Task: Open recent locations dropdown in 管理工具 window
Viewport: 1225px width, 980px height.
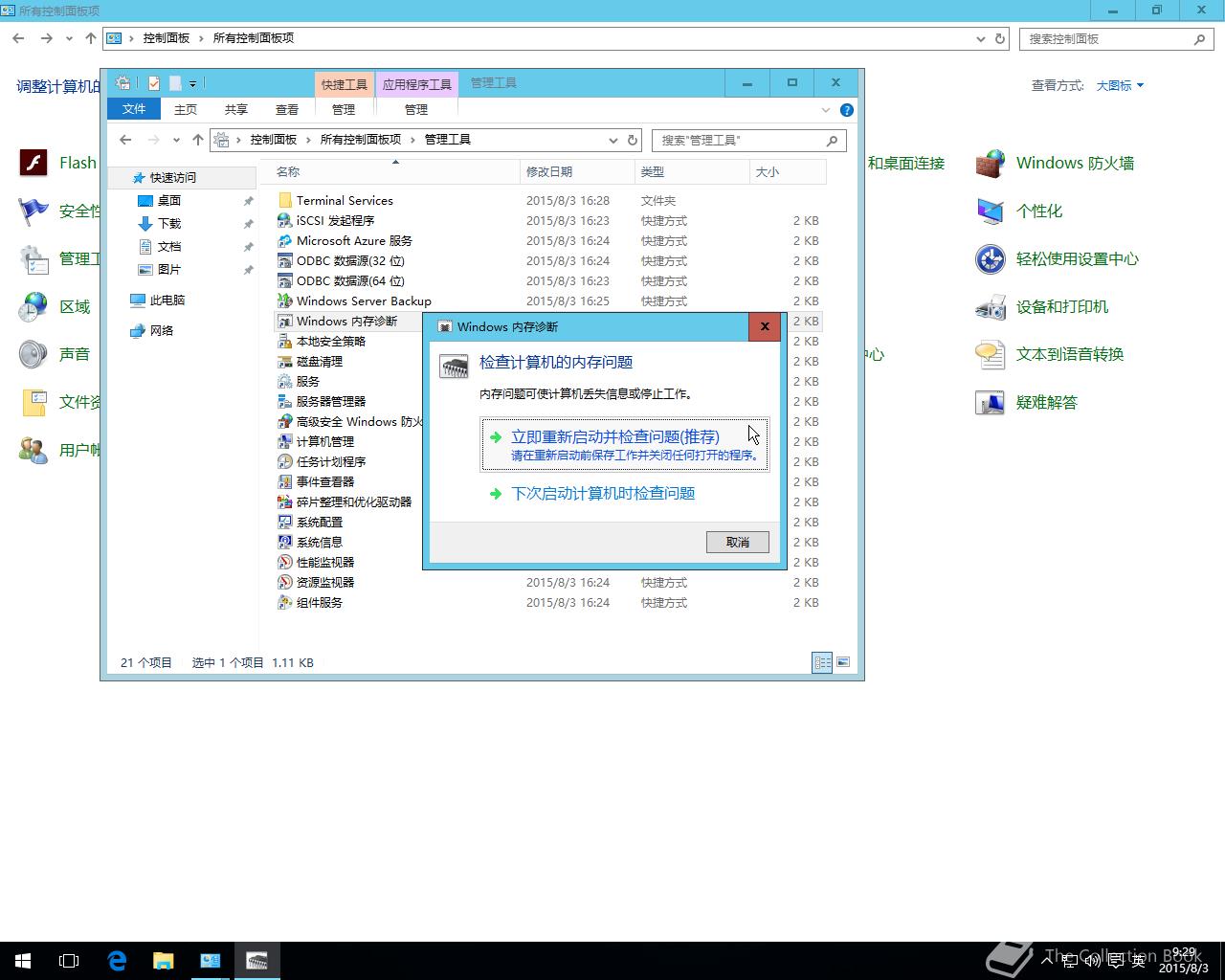Action: coord(176,140)
